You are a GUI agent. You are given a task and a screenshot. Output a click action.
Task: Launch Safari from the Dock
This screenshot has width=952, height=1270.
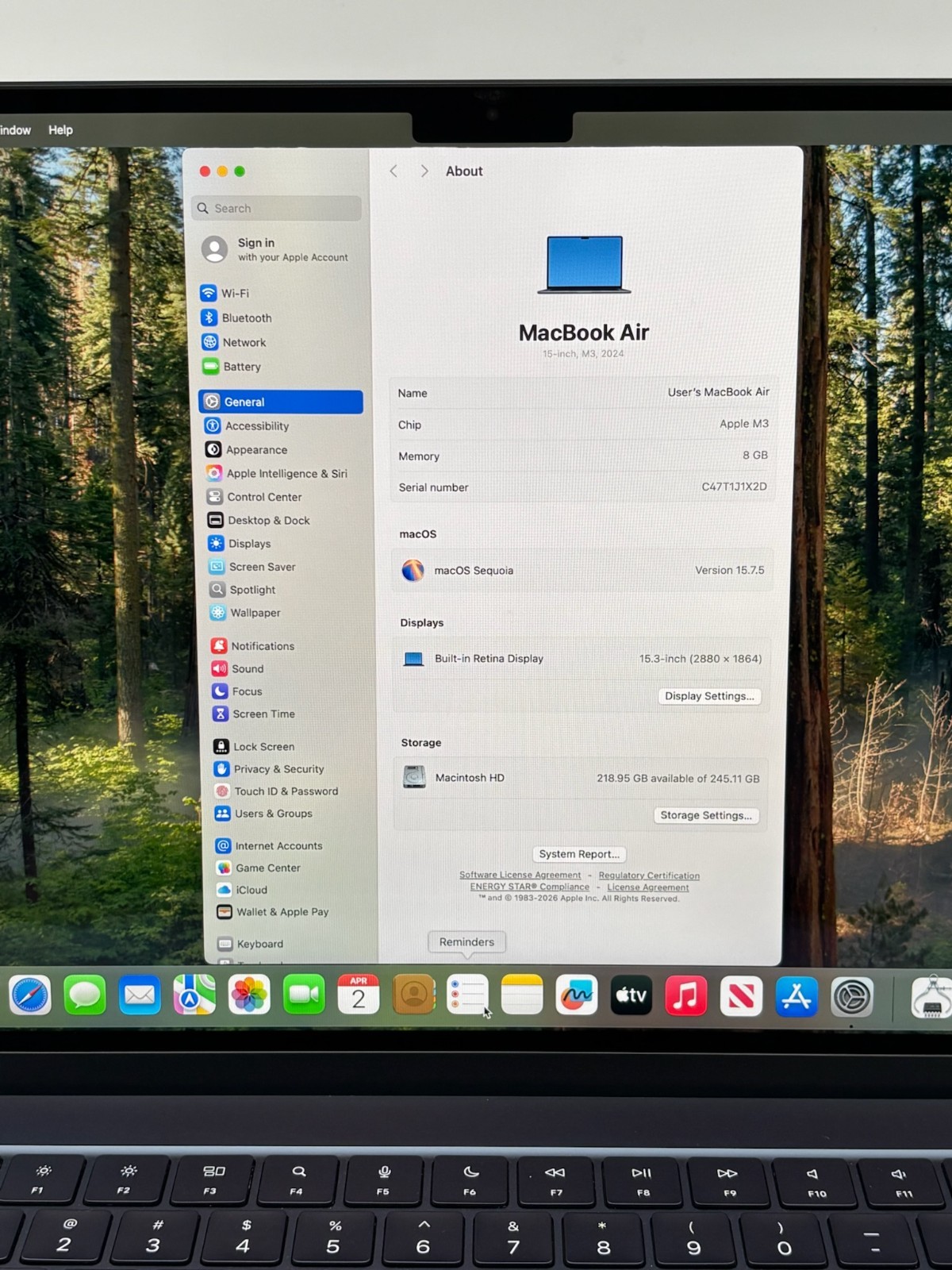pyautogui.click(x=30, y=995)
